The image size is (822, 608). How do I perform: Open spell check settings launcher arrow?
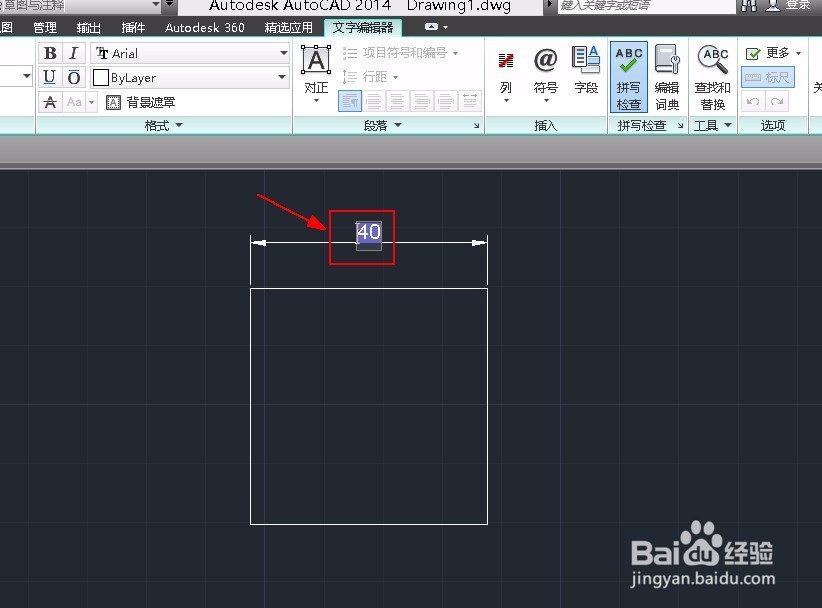click(x=680, y=126)
